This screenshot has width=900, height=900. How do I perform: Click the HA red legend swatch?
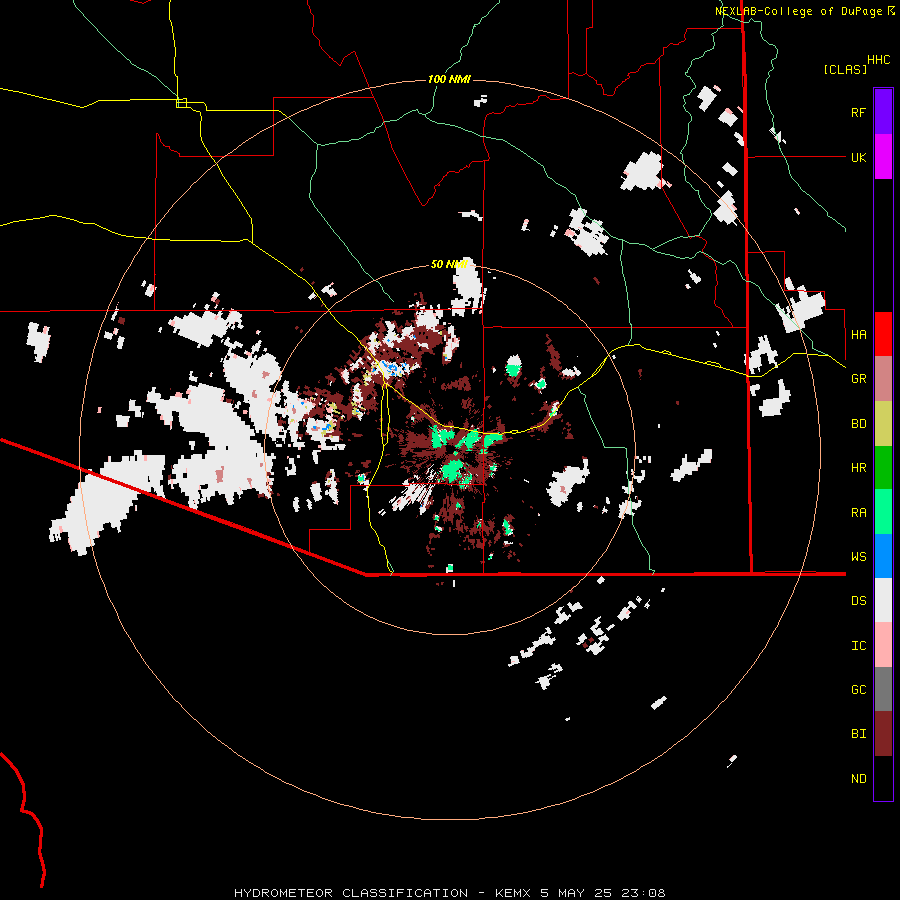point(883,334)
